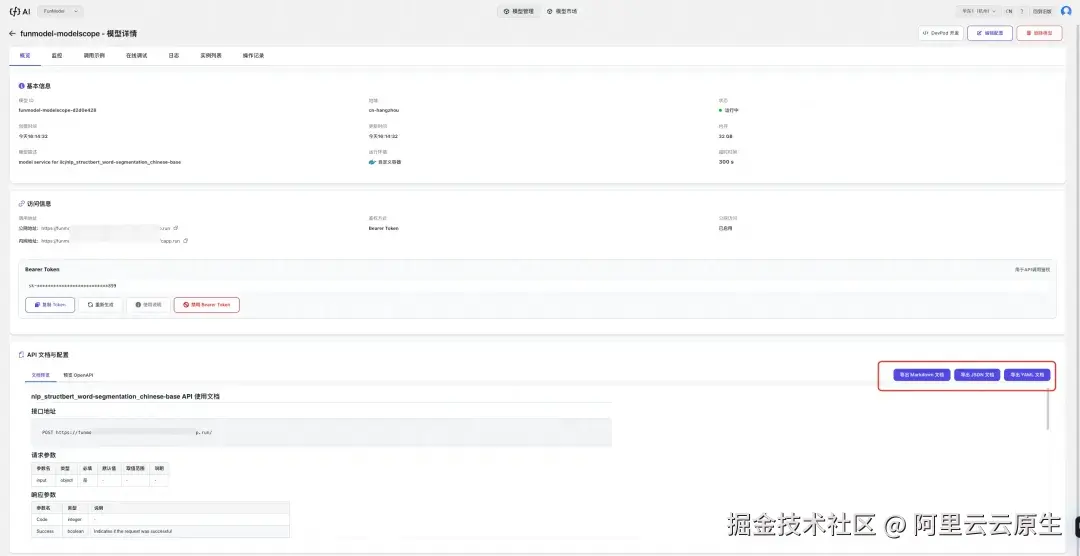Click the 32 GB memory value
This screenshot has height=556, width=1080.
click(725, 136)
